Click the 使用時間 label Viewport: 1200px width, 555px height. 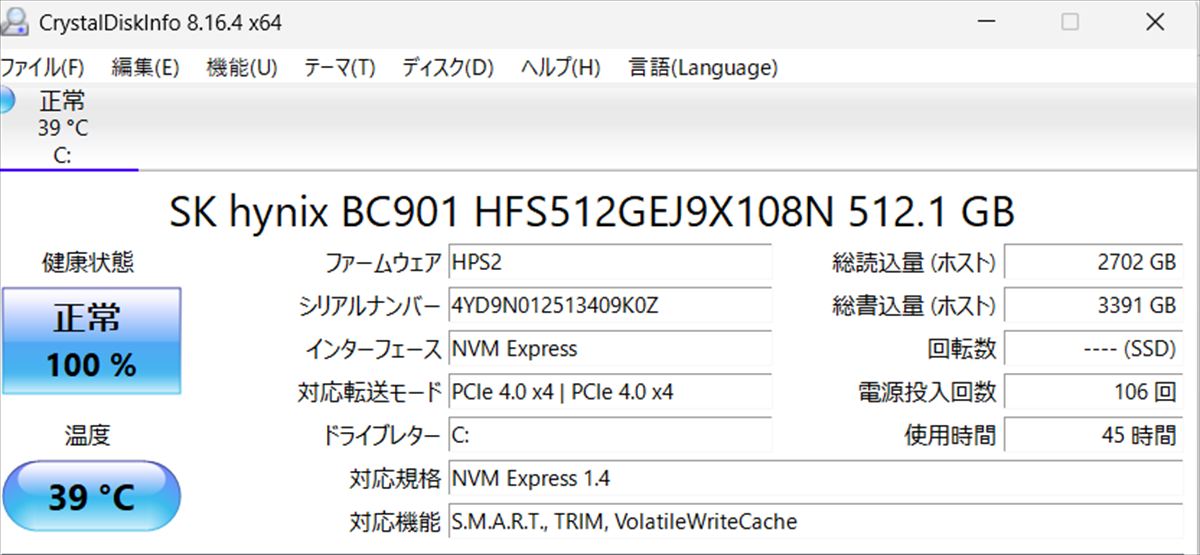click(x=949, y=435)
